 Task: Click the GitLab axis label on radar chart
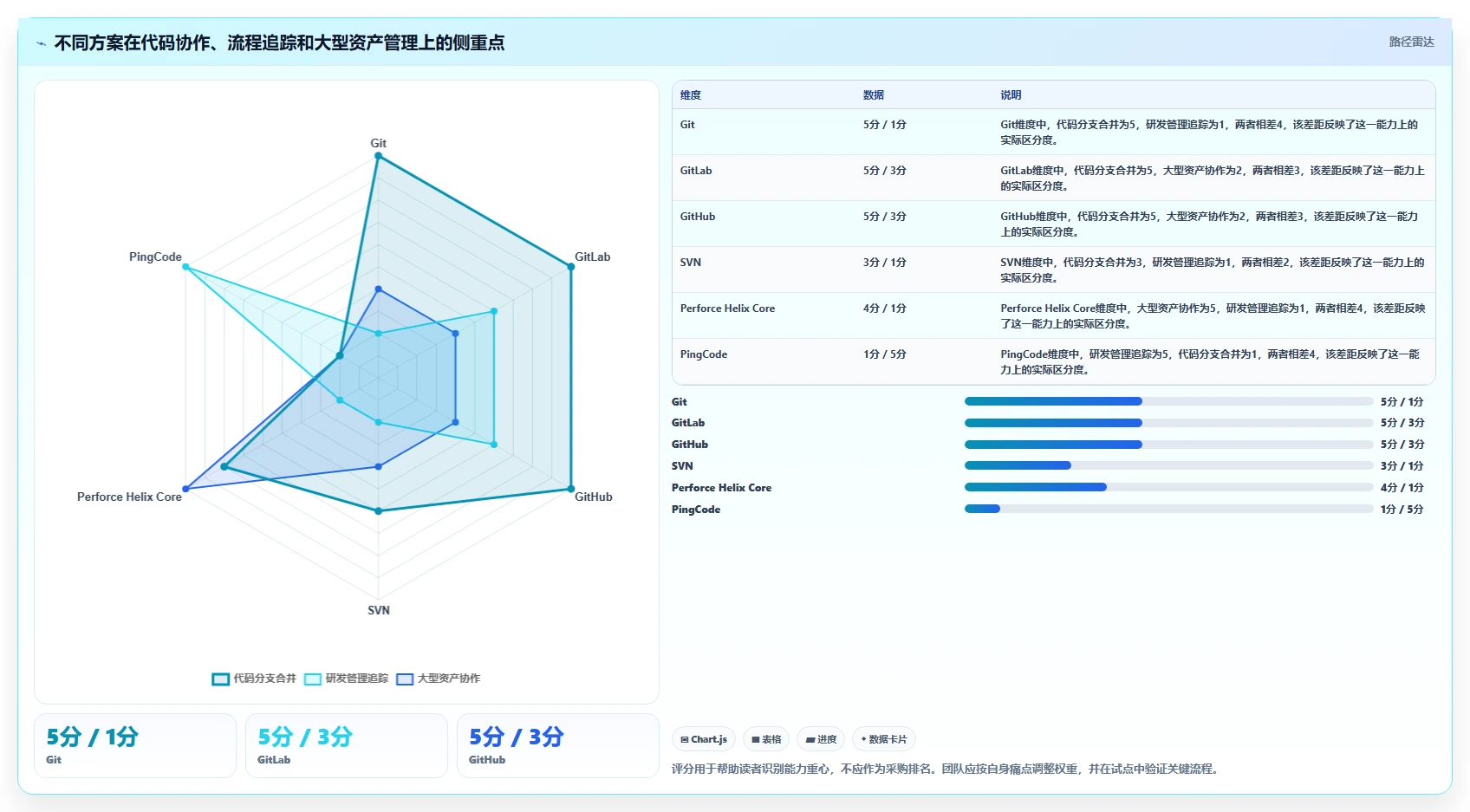tap(592, 257)
